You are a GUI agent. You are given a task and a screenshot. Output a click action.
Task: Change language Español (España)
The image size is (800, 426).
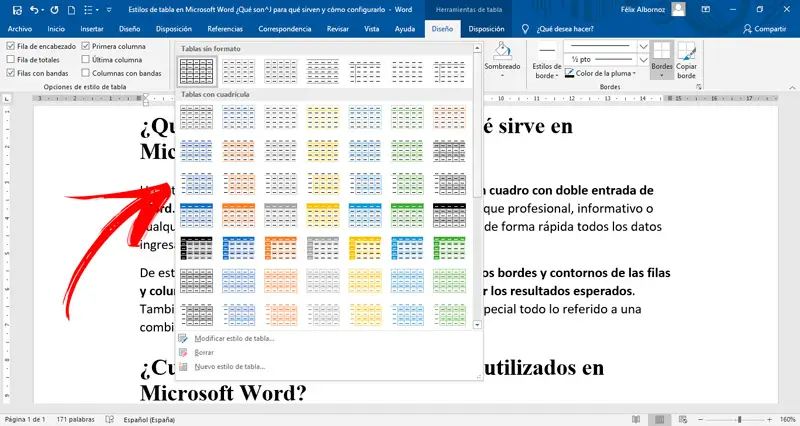(149, 419)
